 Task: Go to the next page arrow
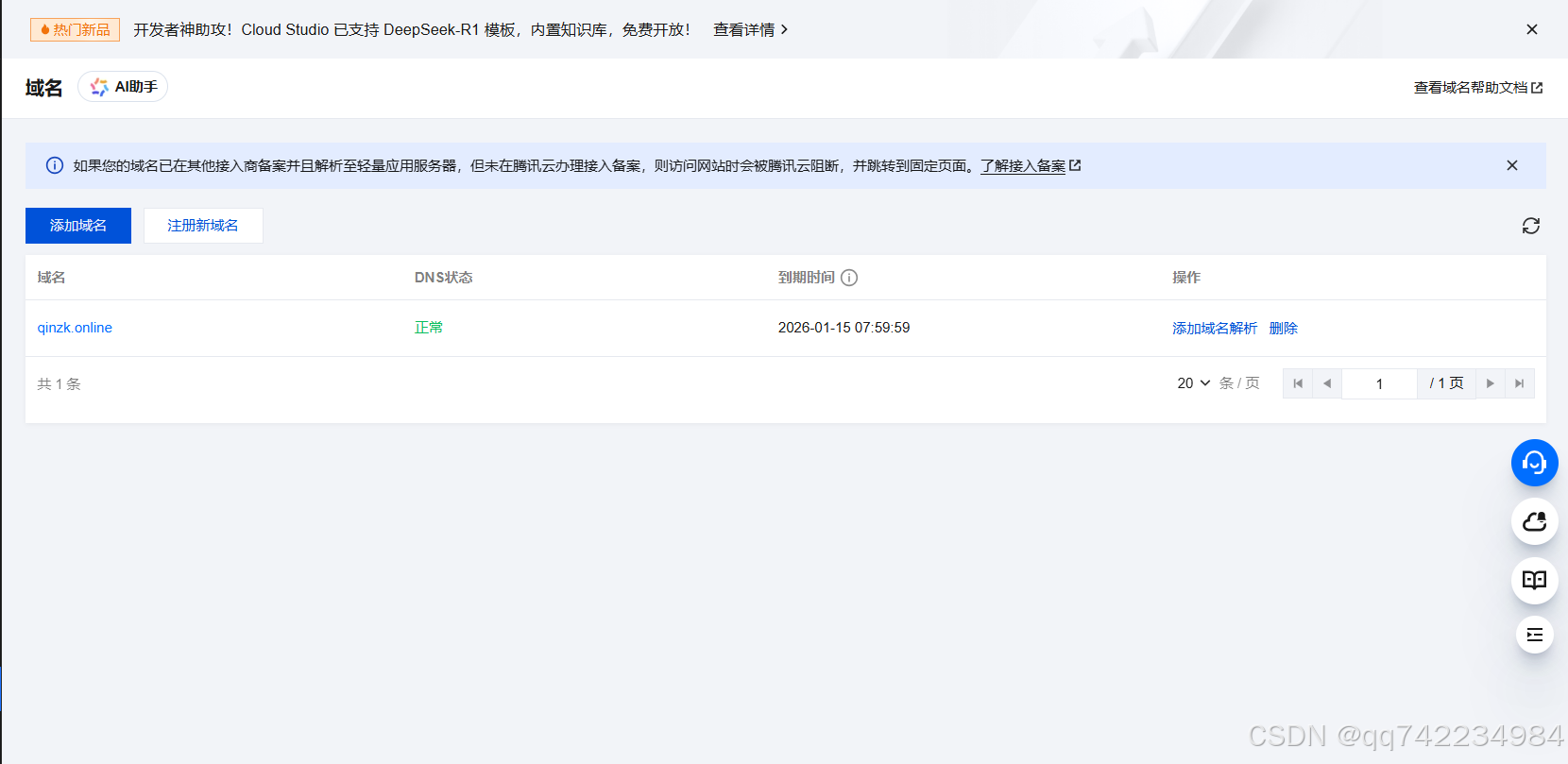pyautogui.click(x=1490, y=383)
